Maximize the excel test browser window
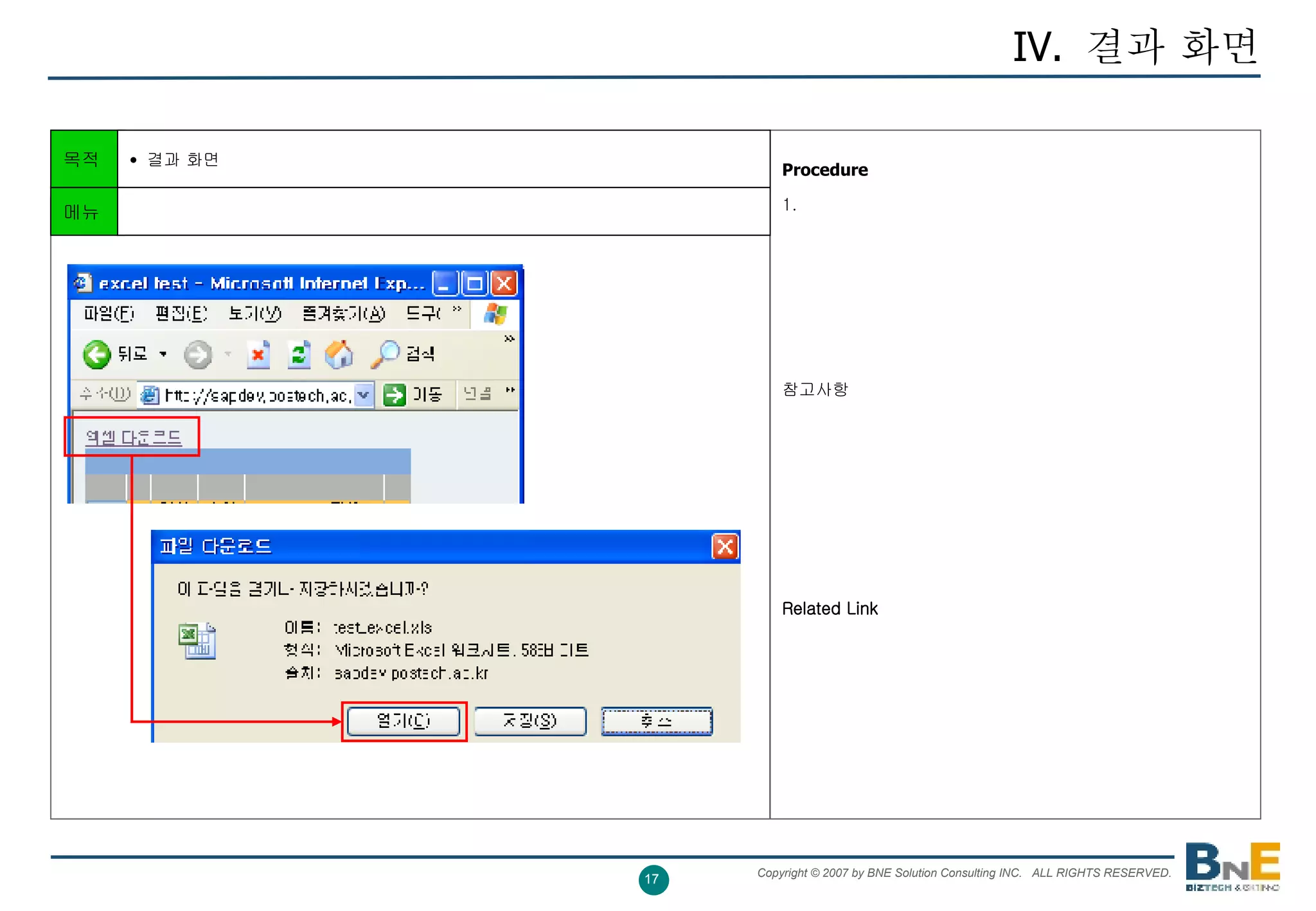The height and width of the screenshot is (911, 1316). click(475, 283)
